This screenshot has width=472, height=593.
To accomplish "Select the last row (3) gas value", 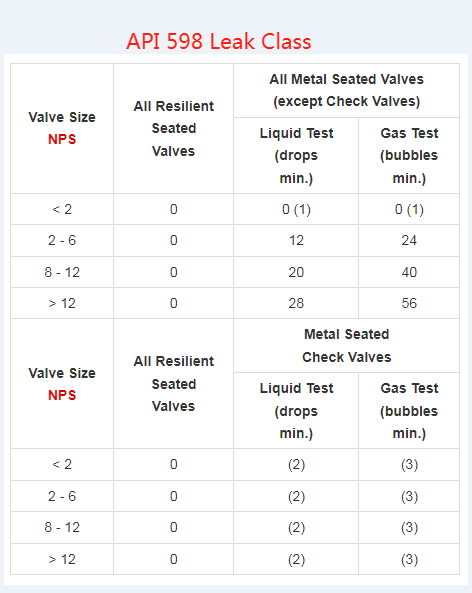I will coord(409,560).
